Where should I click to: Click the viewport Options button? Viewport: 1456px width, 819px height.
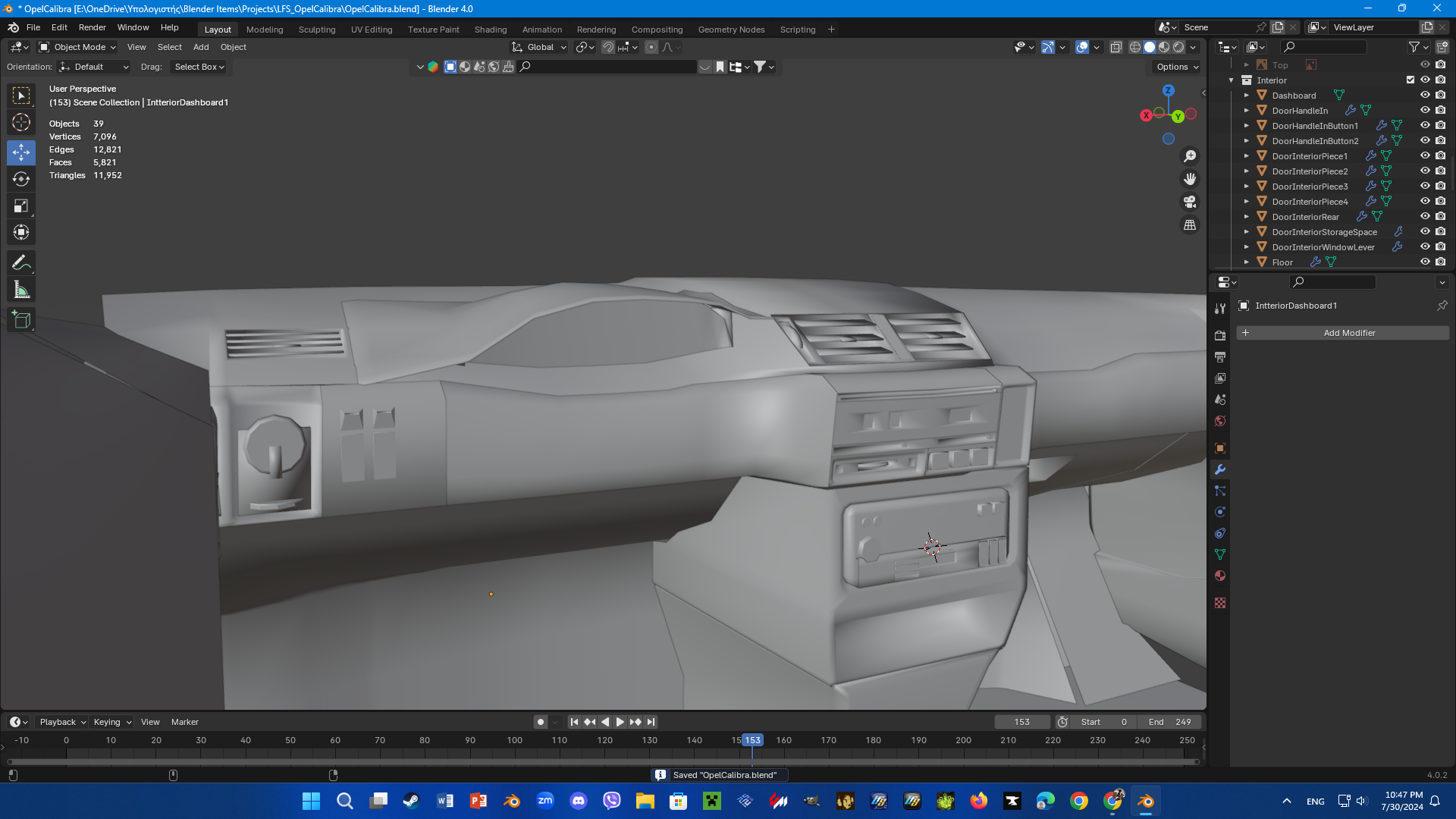(x=1177, y=67)
